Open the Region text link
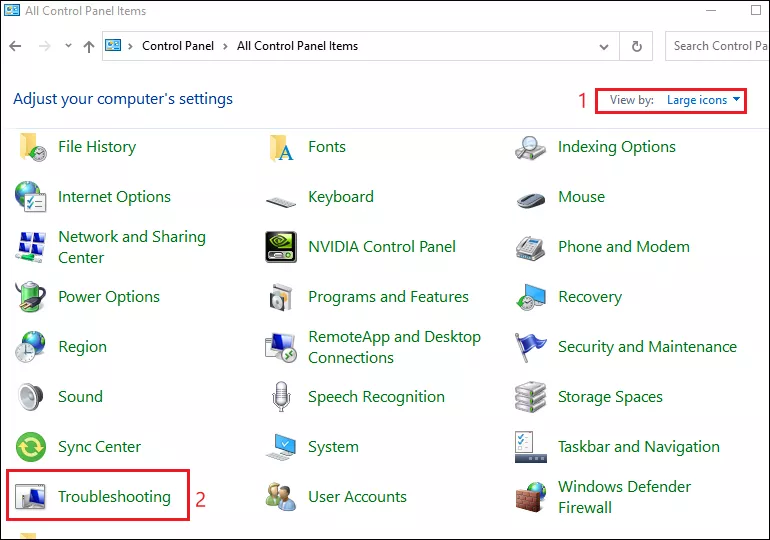Image resolution: width=770 pixels, height=540 pixels. point(82,347)
